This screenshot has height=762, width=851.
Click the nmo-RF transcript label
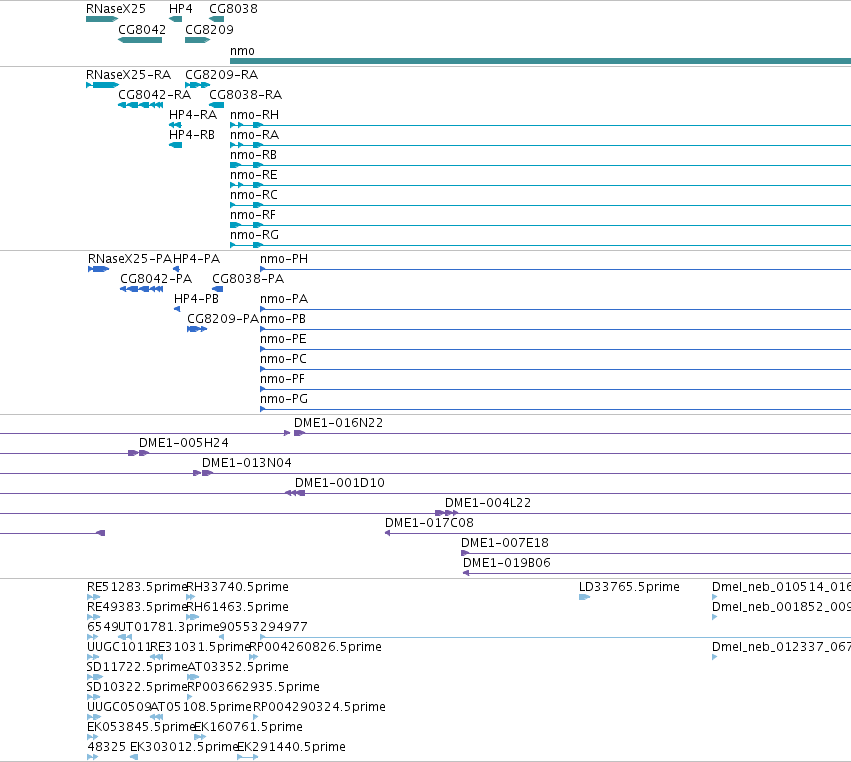[x=253, y=215]
